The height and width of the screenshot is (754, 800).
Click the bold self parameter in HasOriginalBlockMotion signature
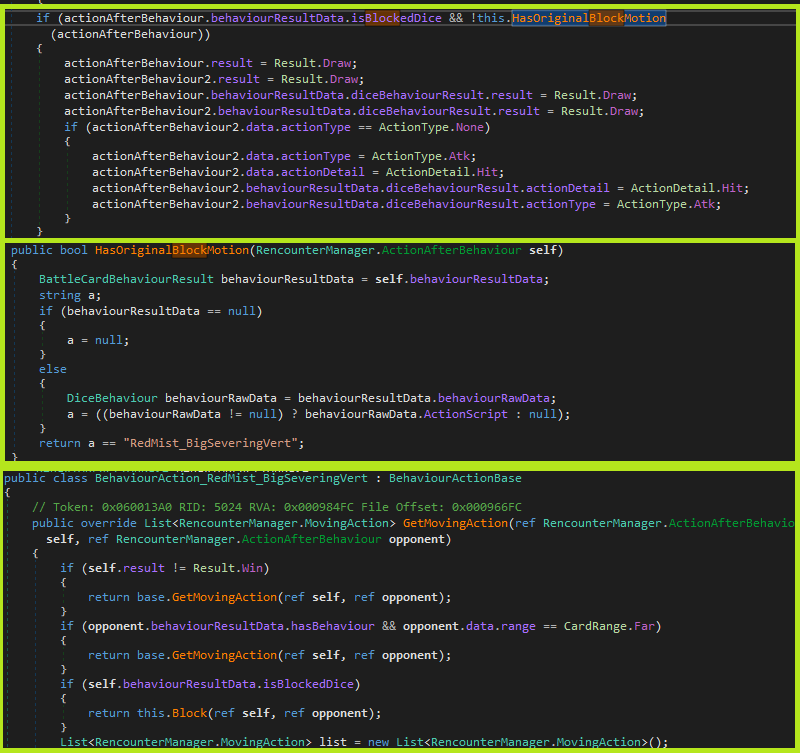[x=543, y=250]
